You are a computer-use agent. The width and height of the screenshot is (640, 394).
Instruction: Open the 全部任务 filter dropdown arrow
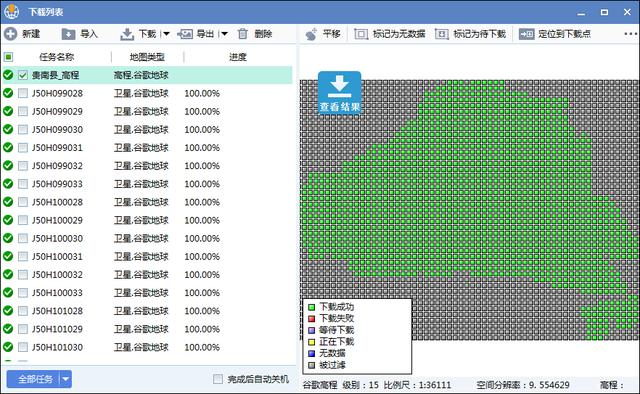tap(66, 379)
